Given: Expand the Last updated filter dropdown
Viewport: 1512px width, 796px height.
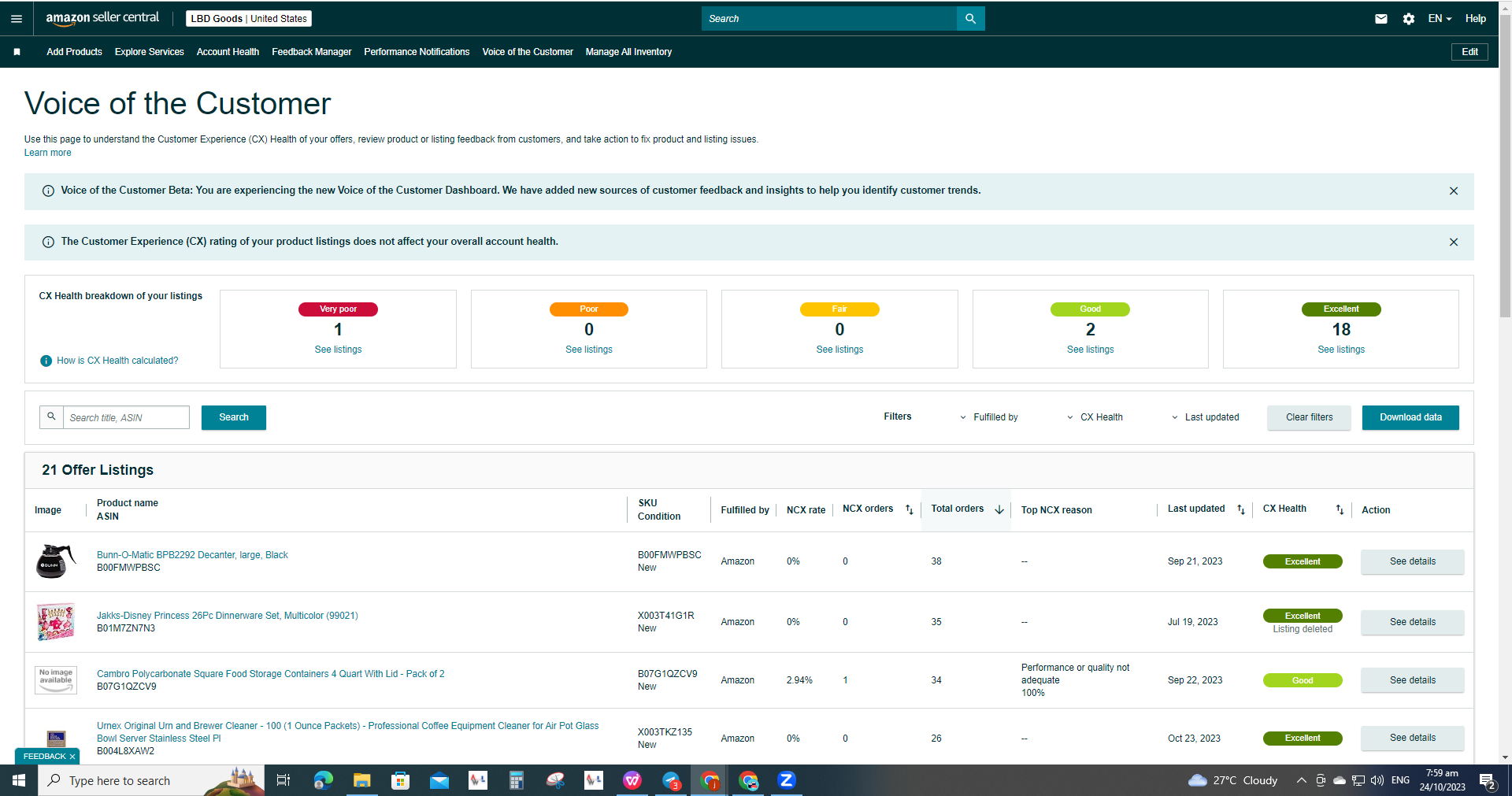Looking at the screenshot, I should (x=1205, y=417).
